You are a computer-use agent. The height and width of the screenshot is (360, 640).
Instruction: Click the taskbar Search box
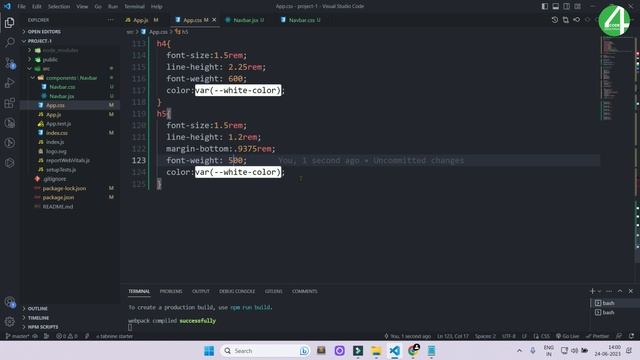[x=265, y=351]
